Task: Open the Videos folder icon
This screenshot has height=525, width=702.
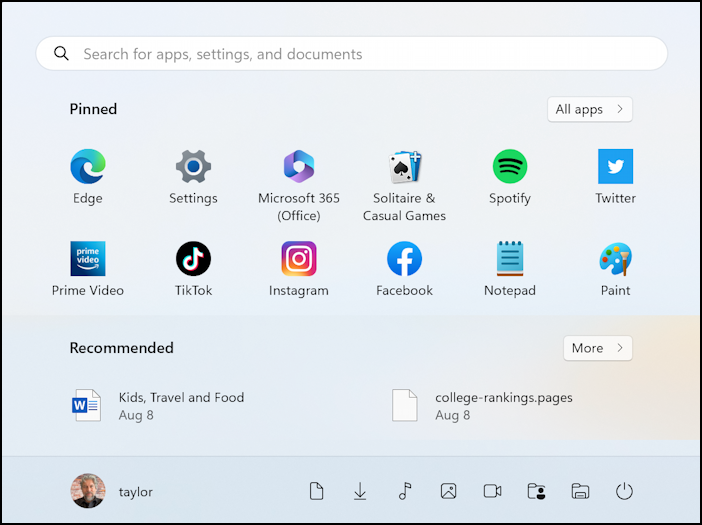Action: 492,491
